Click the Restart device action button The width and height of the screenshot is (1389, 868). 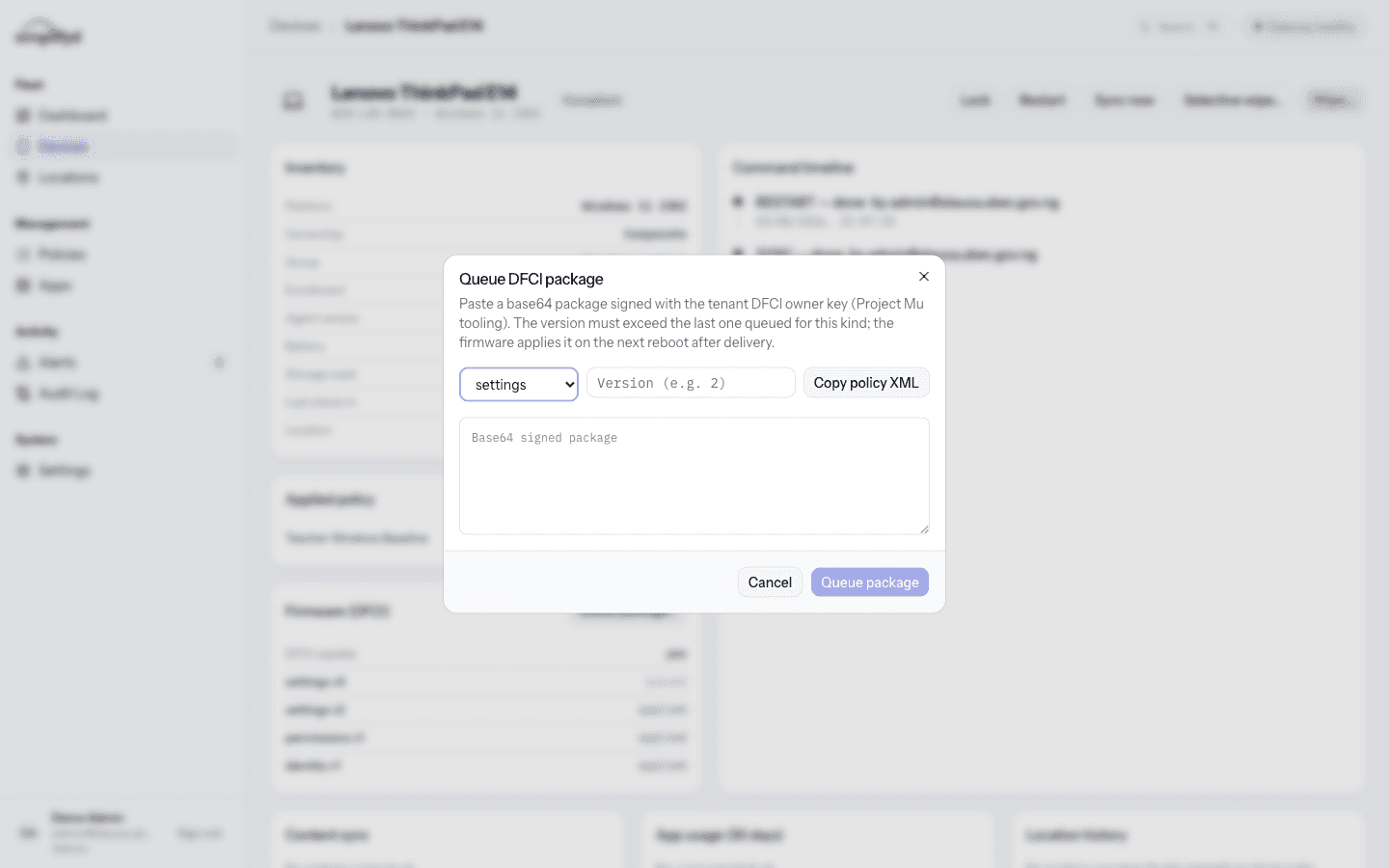1042,100
